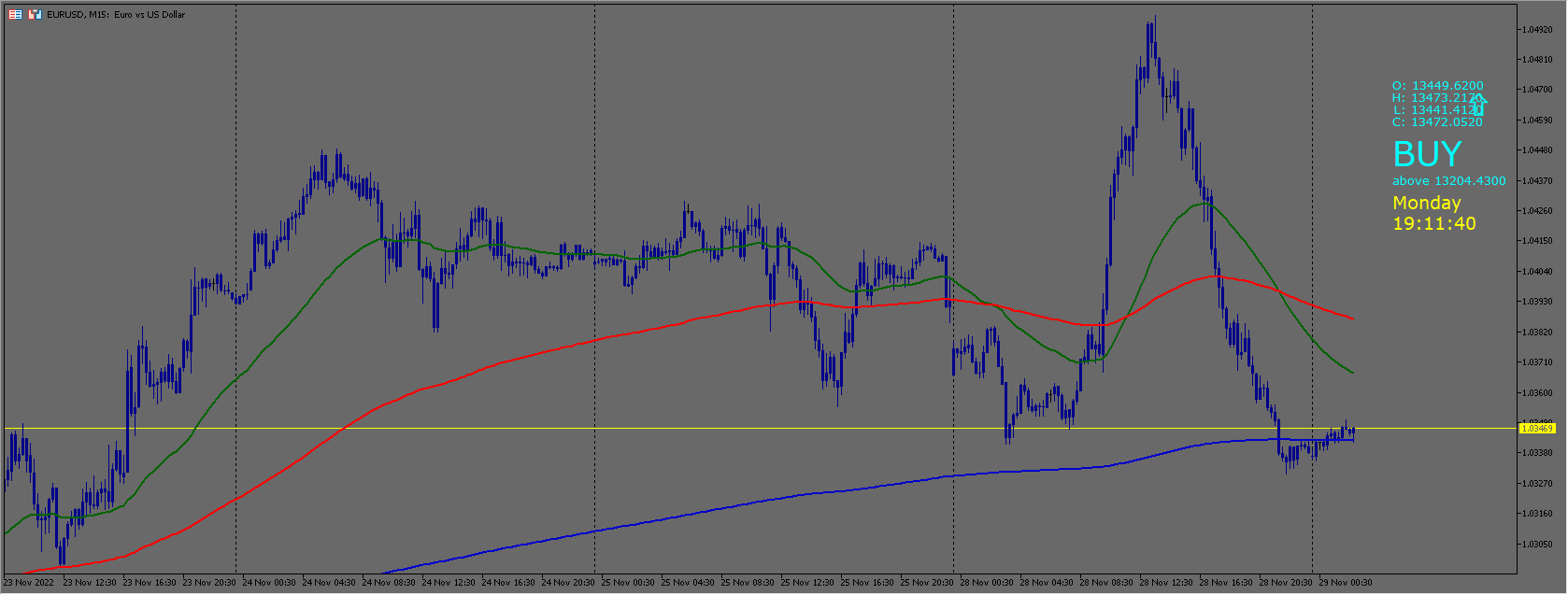
Task: Click the chart title 'EURUSD, M15: Euro vs US Dollar'
Action: click(x=116, y=15)
